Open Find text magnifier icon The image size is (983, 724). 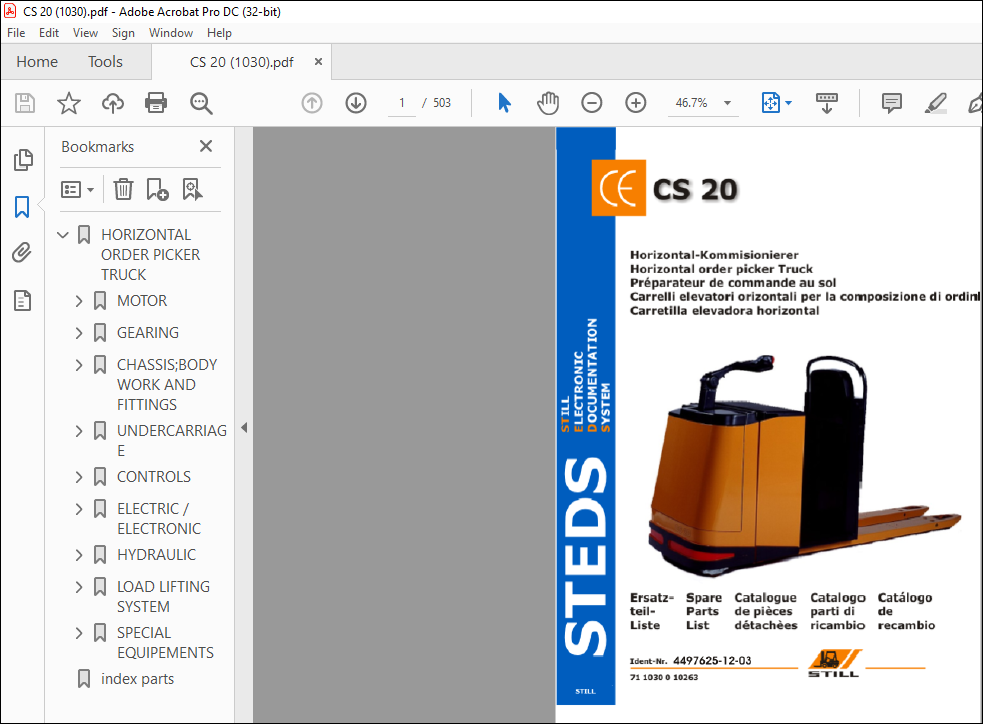point(201,103)
